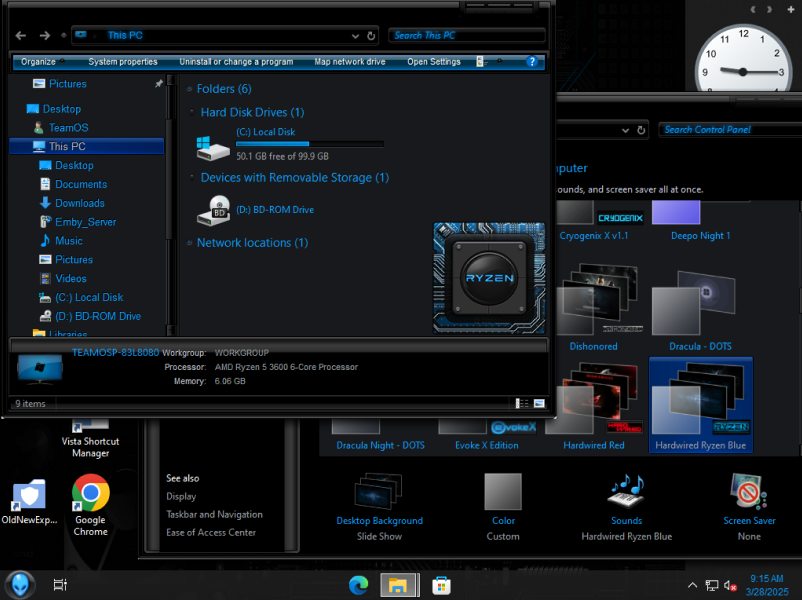Viewport: 802px width, 600px height.
Task: Expand the Folders (6) group
Action: tap(189, 89)
